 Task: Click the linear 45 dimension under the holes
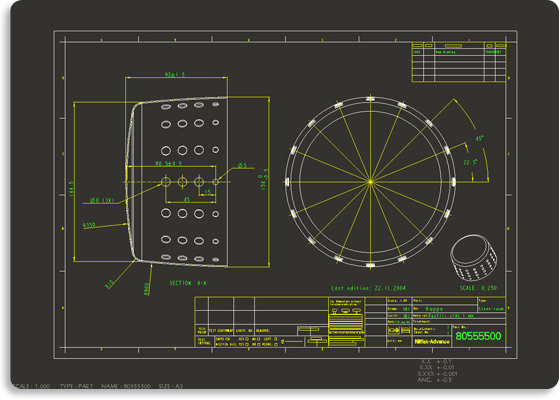tap(187, 199)
